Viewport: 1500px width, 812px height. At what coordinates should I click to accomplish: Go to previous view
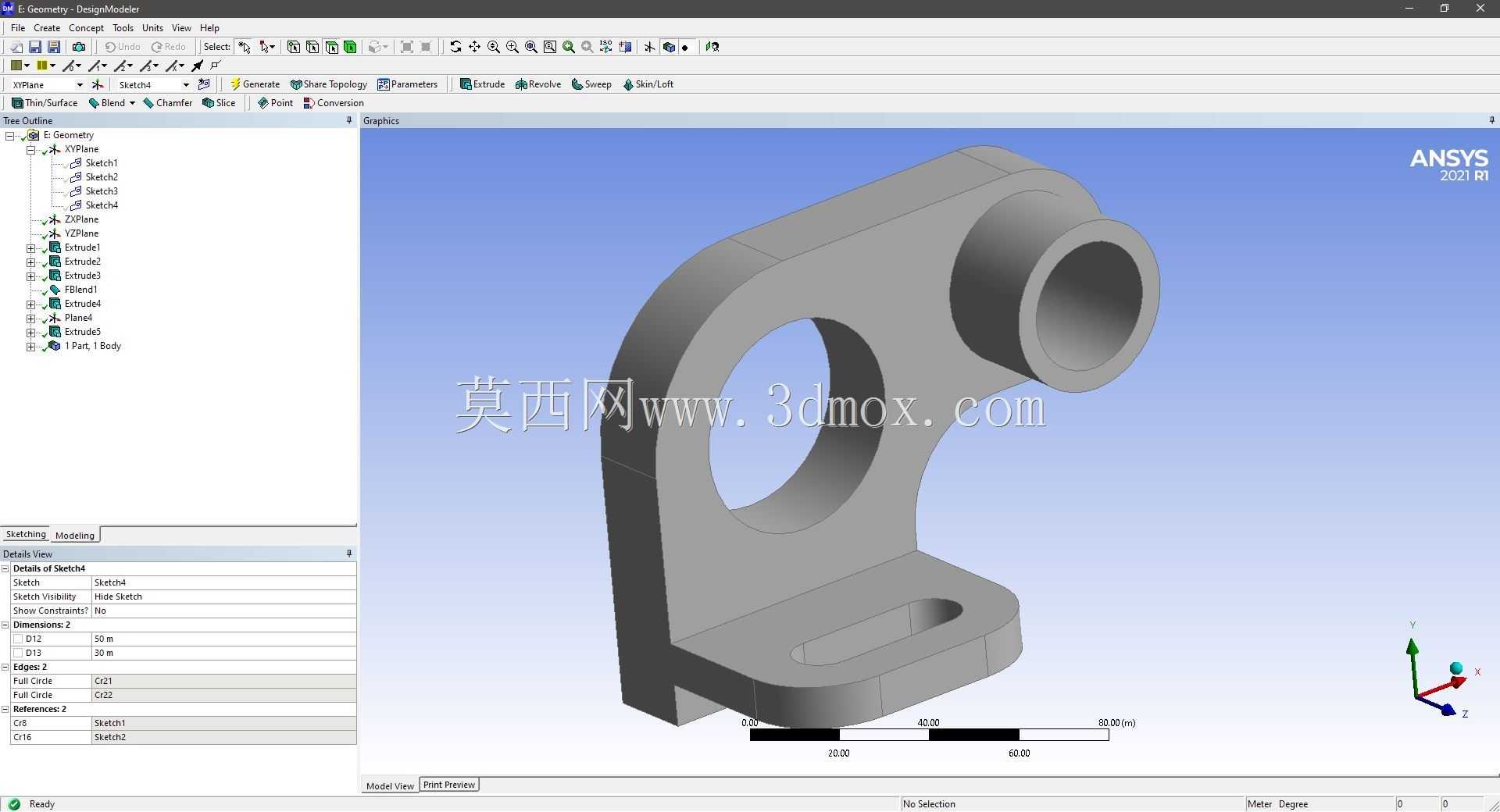pos(569,47)
